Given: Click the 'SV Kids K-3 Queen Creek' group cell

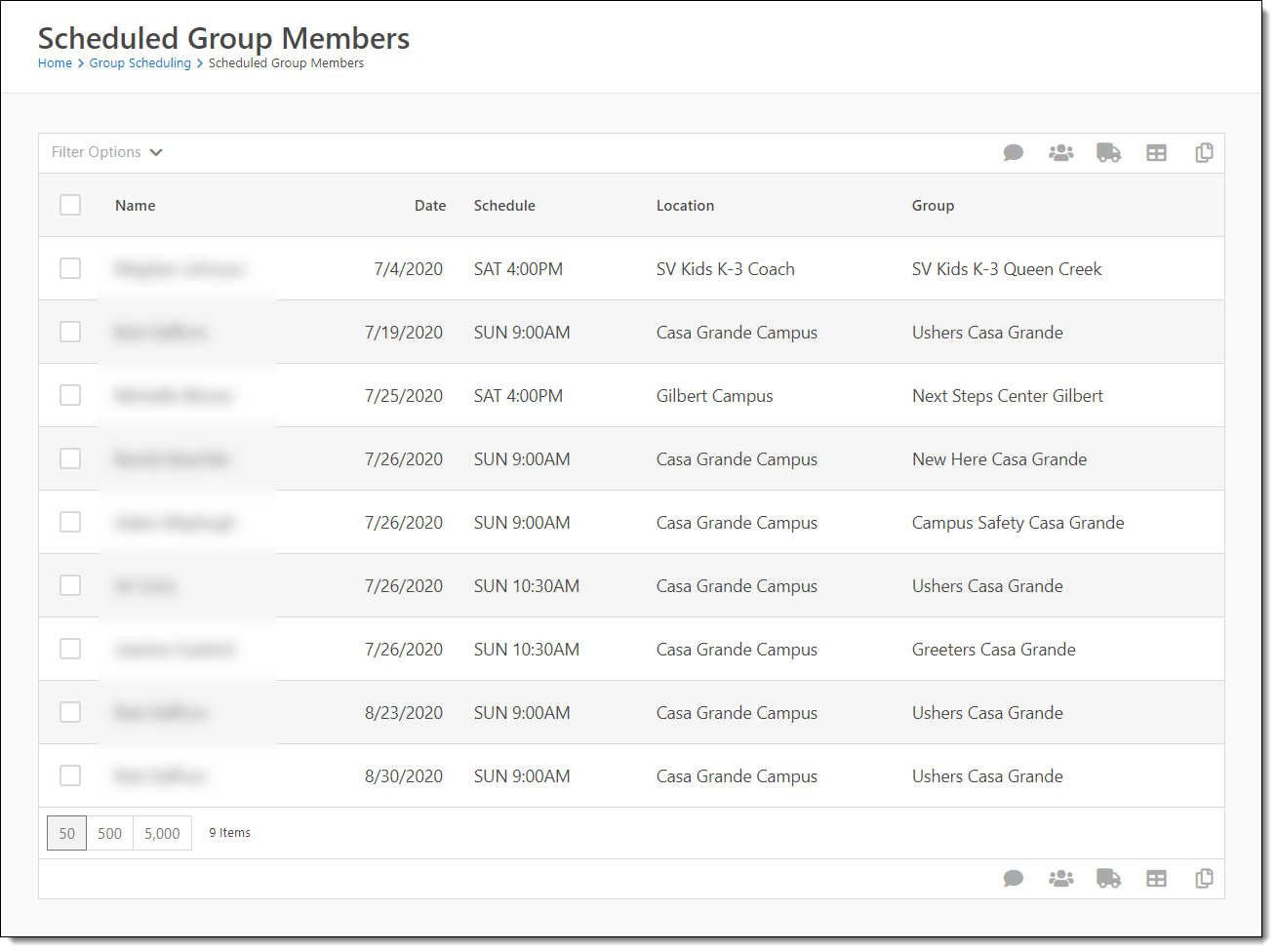Looking at the screenshot, I should 1007,269.
